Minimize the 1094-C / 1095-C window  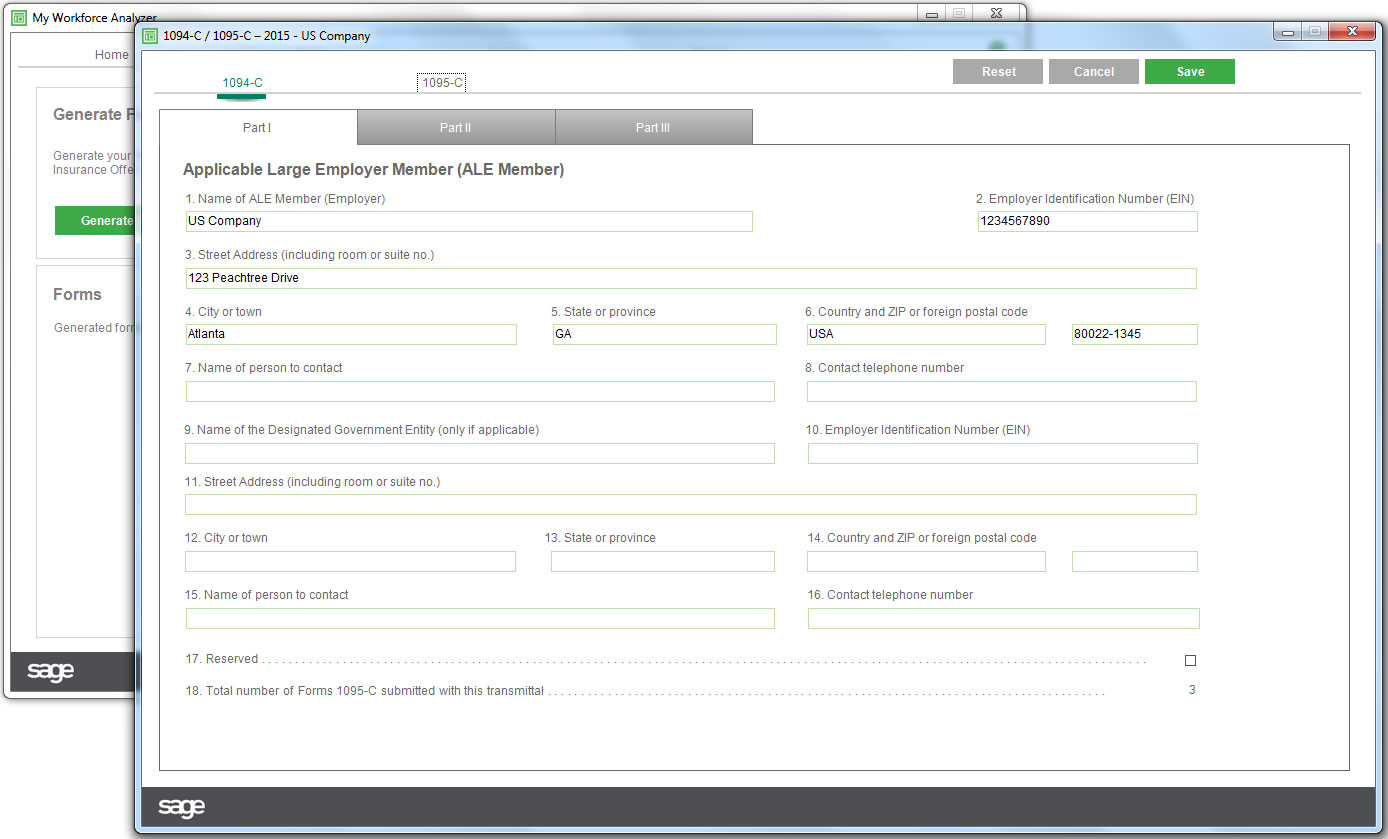pyautogui.click(x=1288, y=32)
